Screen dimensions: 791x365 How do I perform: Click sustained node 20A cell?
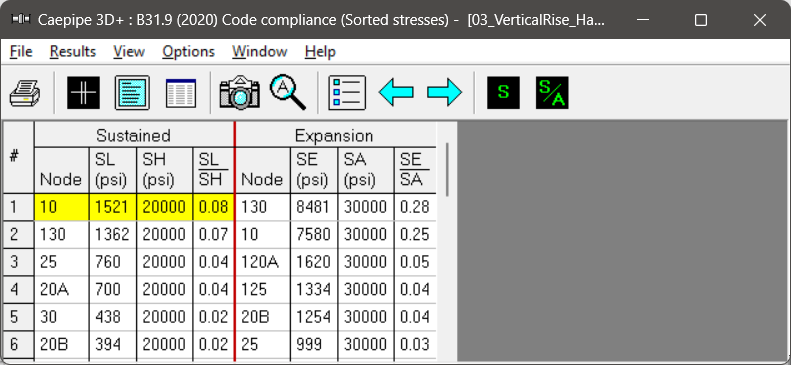(62, 289)
